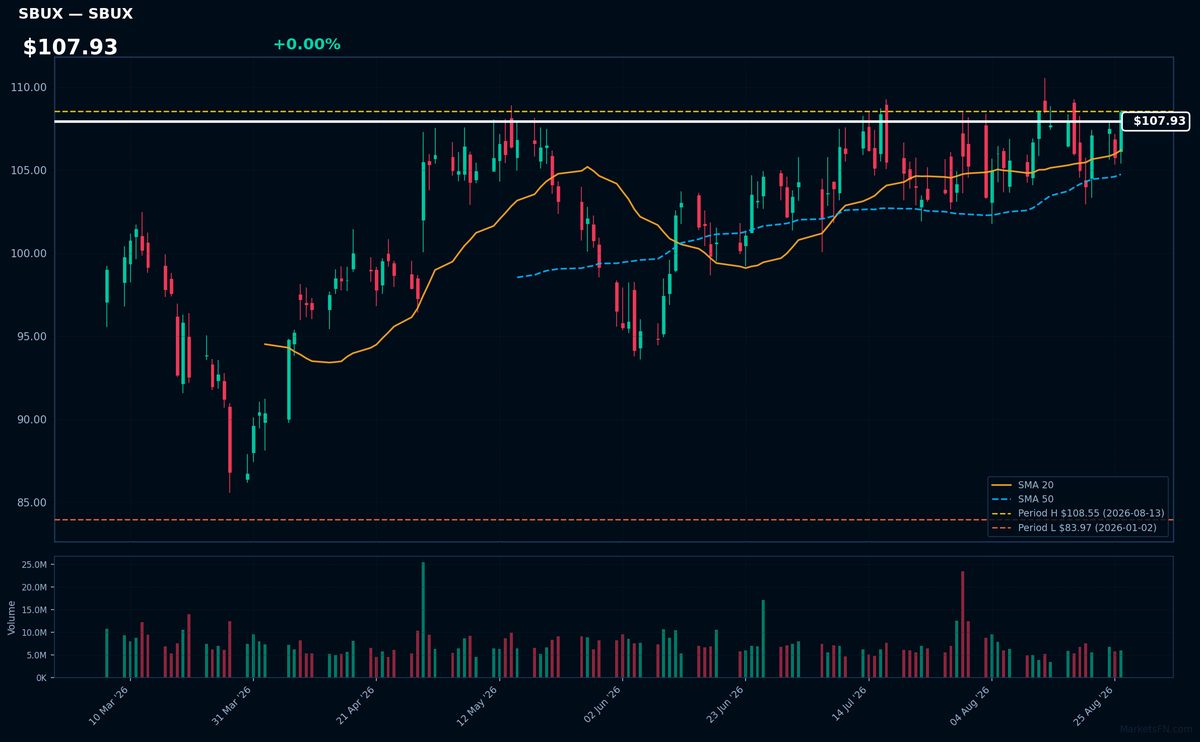Click the 0K volume axis label
Image resolution: width=1200 pixels, height=742 pixels.
tap(41, 678)
